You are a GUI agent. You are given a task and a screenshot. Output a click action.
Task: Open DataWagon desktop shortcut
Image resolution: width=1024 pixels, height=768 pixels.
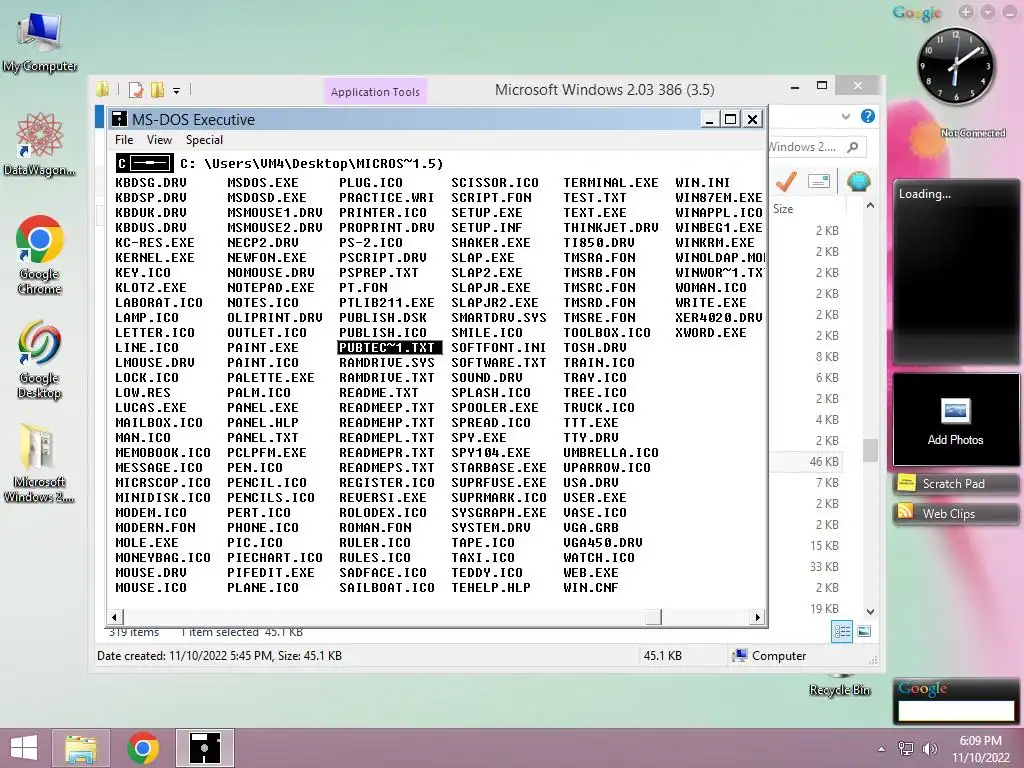pos(39,144)
